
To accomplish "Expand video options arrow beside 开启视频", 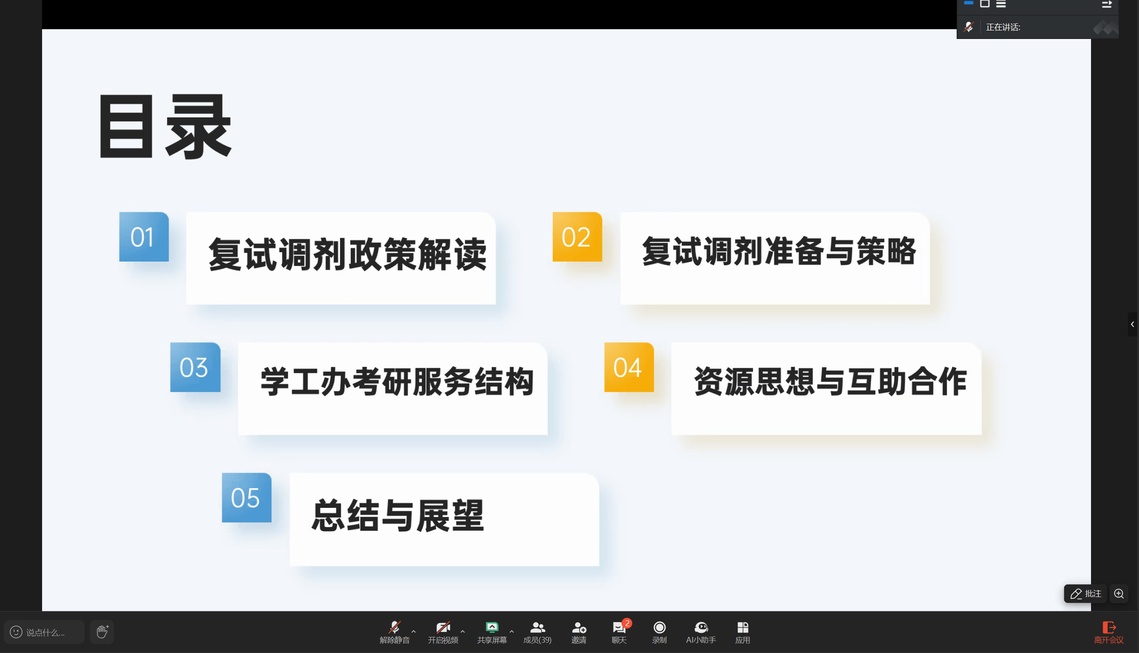I will pos(463,631).
